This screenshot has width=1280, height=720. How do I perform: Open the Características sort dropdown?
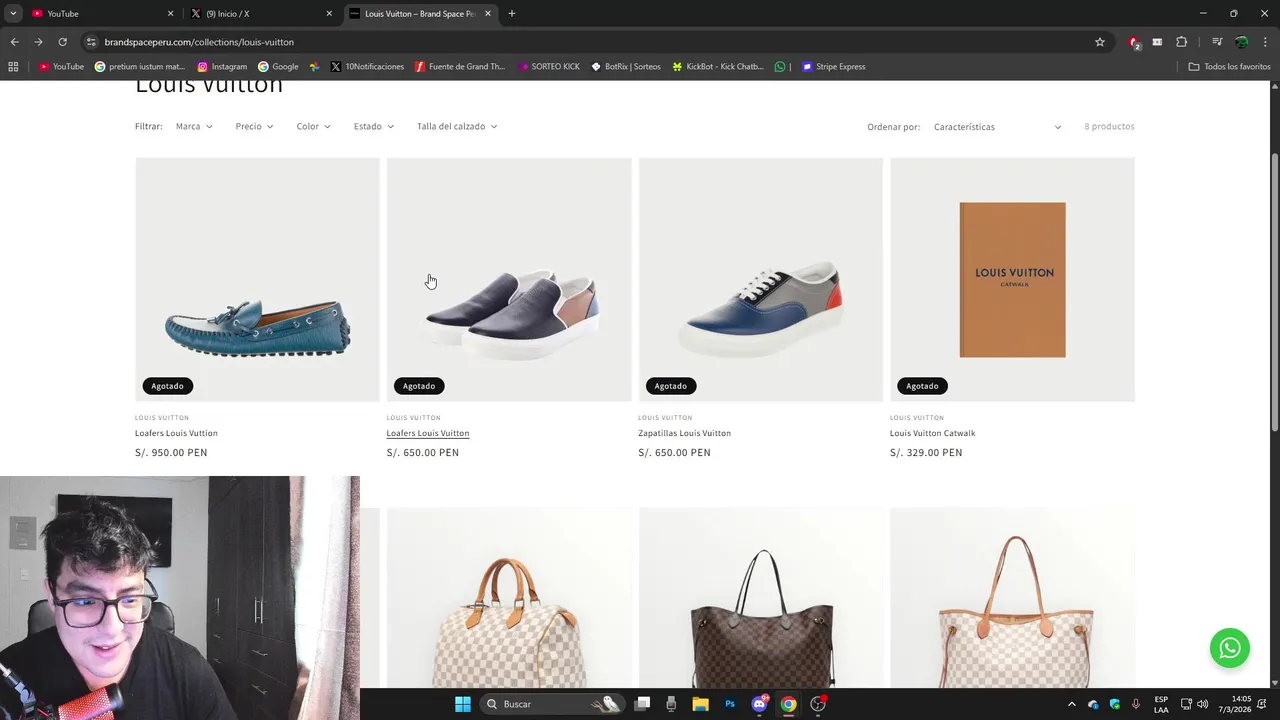coord(997,127)
